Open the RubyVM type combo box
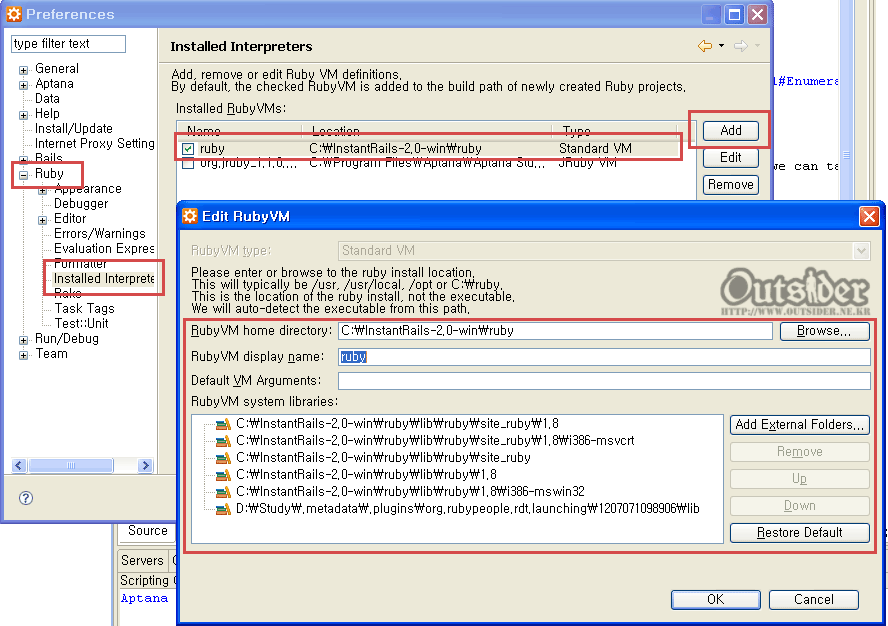This screenshot has height=626, width=888. 604,250
